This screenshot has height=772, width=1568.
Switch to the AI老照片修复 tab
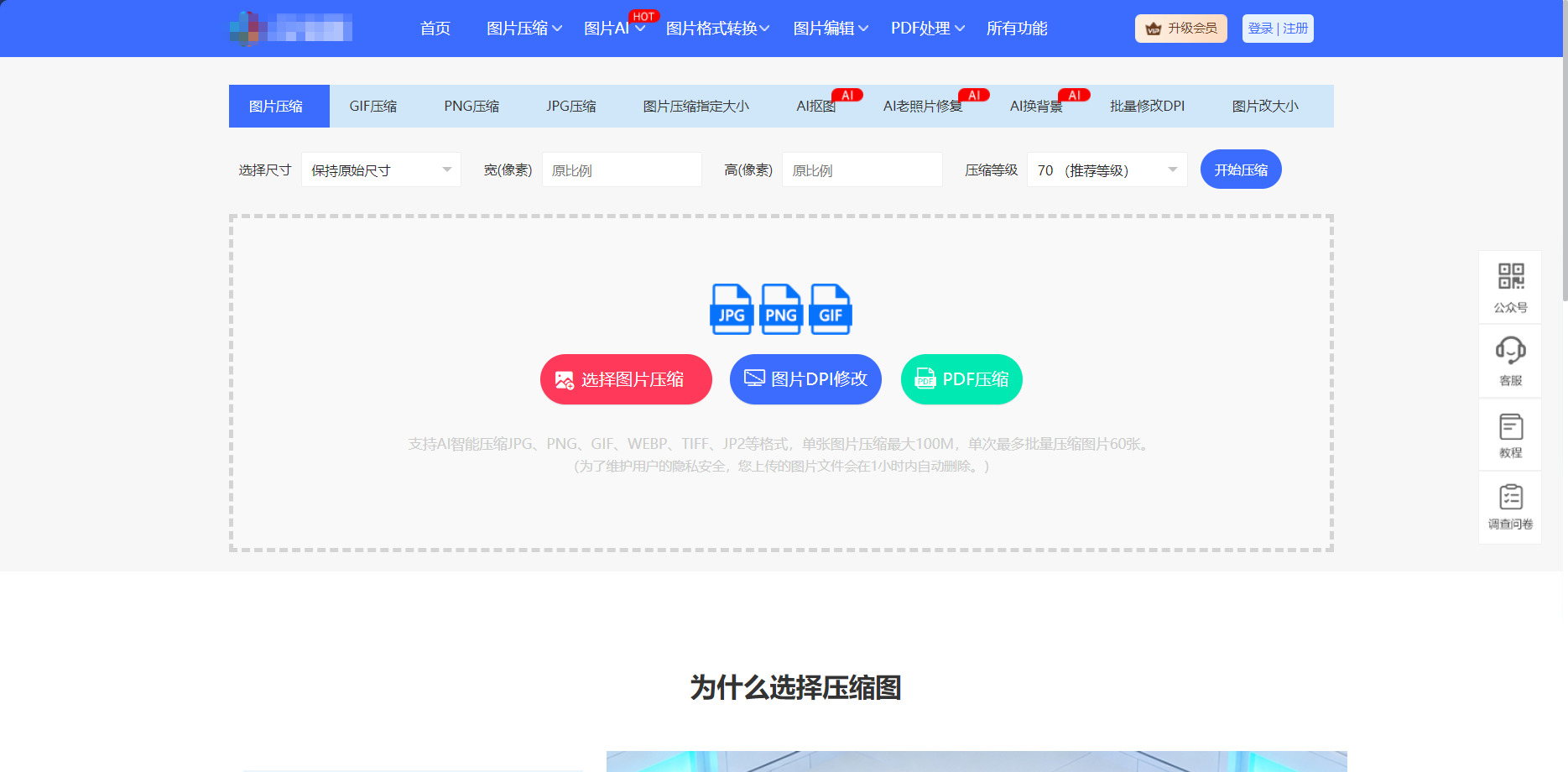(923, 107)
